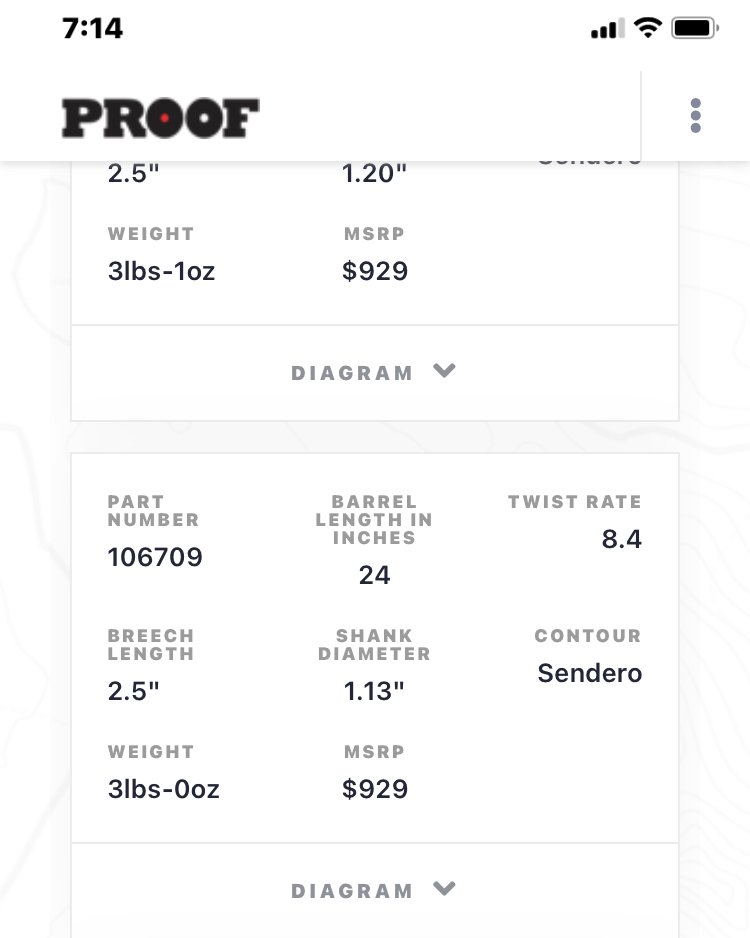Expand the upper DIAGRAM chevron

(x=444, y=371)
